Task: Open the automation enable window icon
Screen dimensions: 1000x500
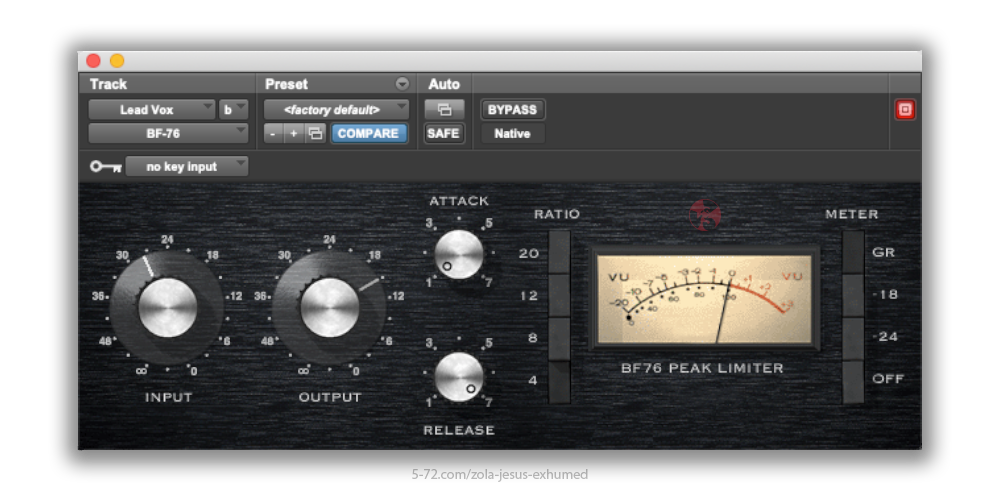Action: pyautogui.click(x=445, y=110)
